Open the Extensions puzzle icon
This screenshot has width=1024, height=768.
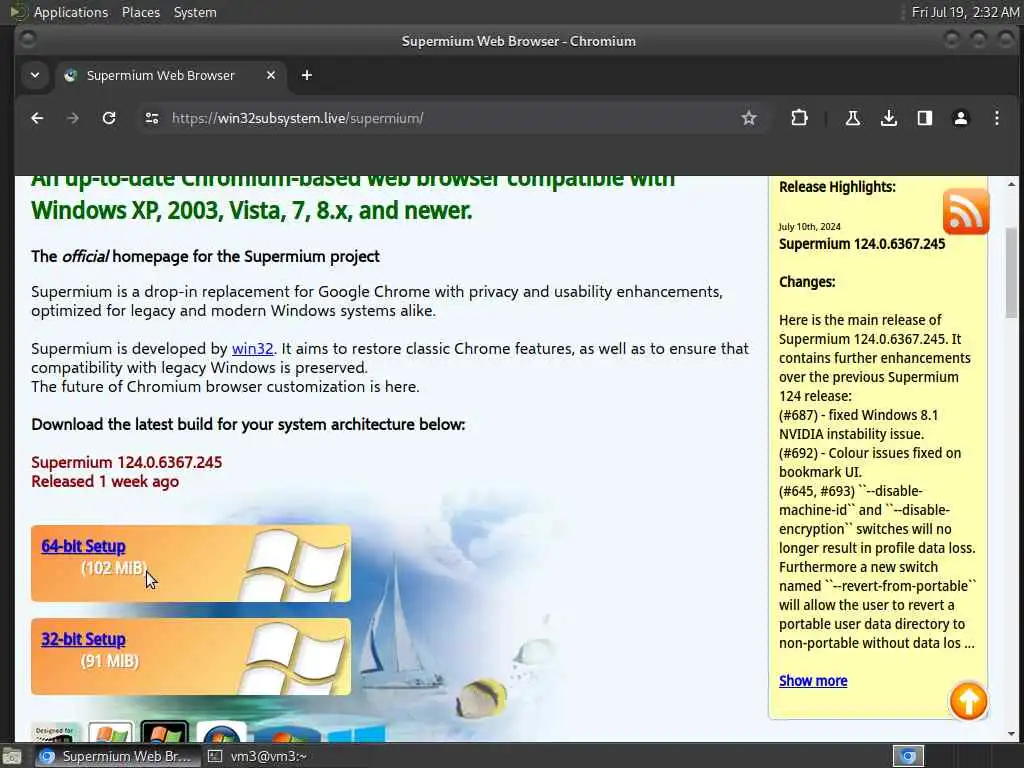click(799, 118)
